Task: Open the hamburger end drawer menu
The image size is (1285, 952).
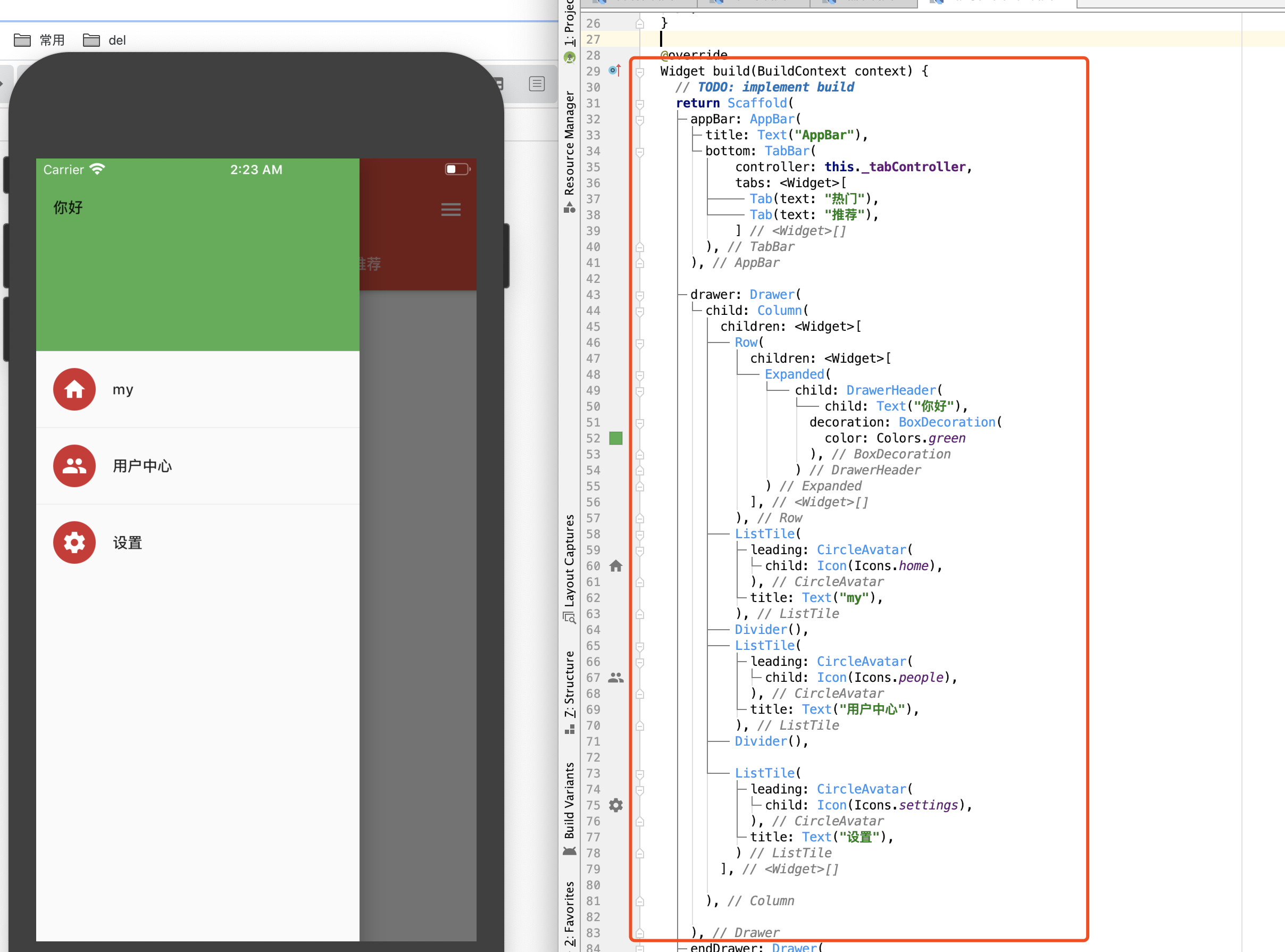Action: [450, 209]
